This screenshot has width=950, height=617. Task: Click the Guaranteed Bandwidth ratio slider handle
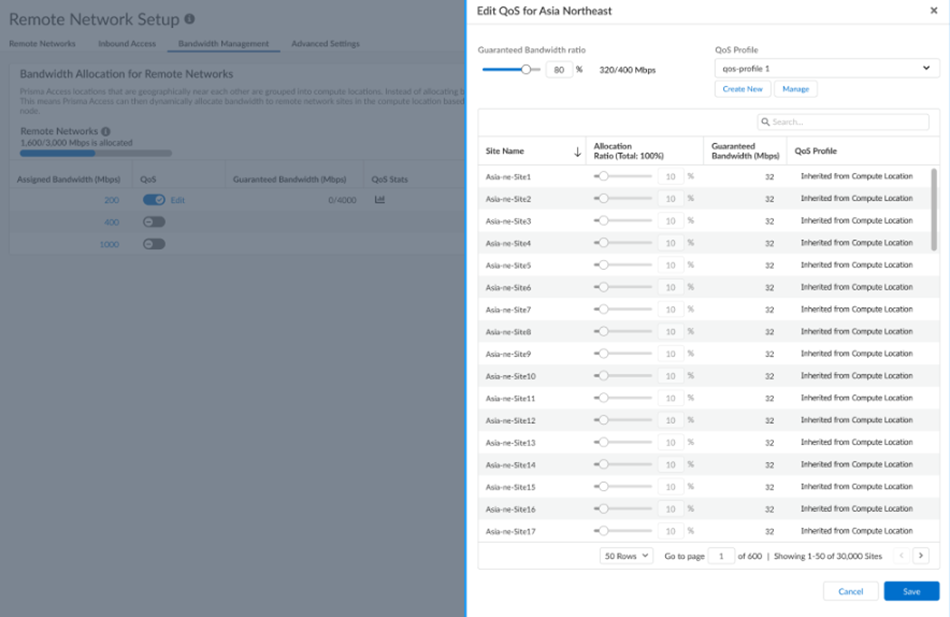(526, 69)
